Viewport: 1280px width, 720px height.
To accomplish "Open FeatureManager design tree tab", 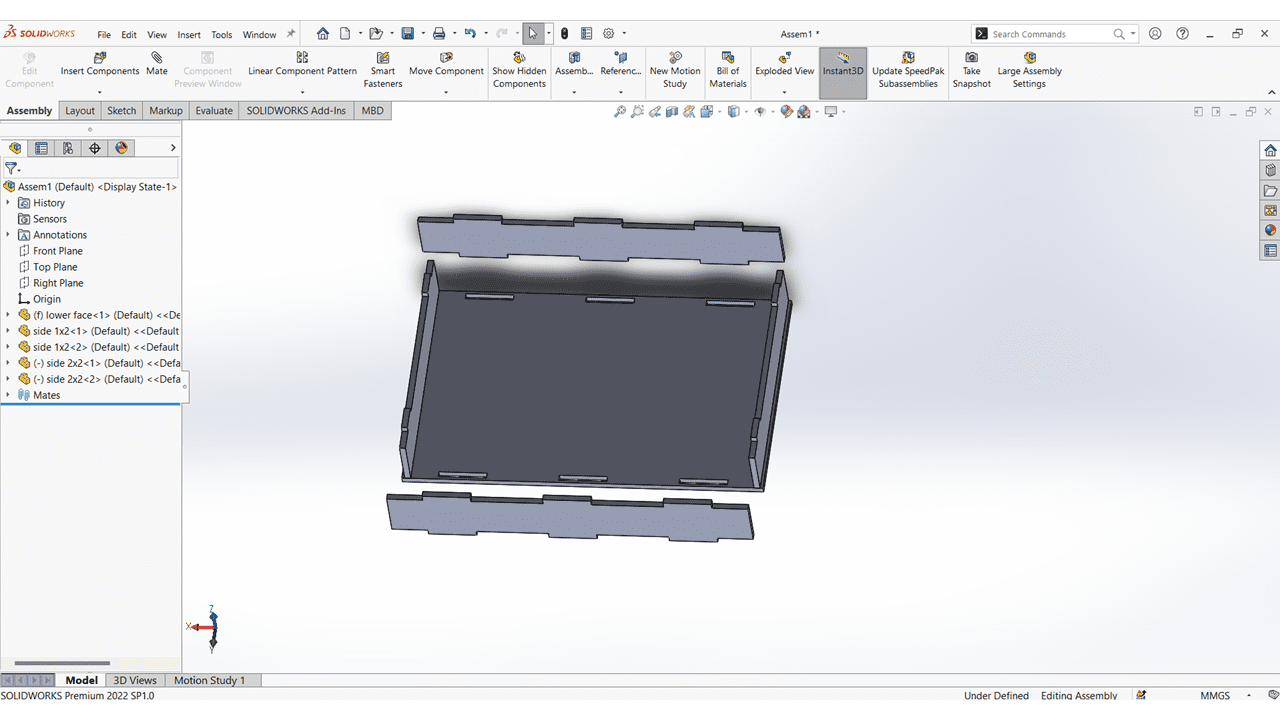I will [15, 148].
